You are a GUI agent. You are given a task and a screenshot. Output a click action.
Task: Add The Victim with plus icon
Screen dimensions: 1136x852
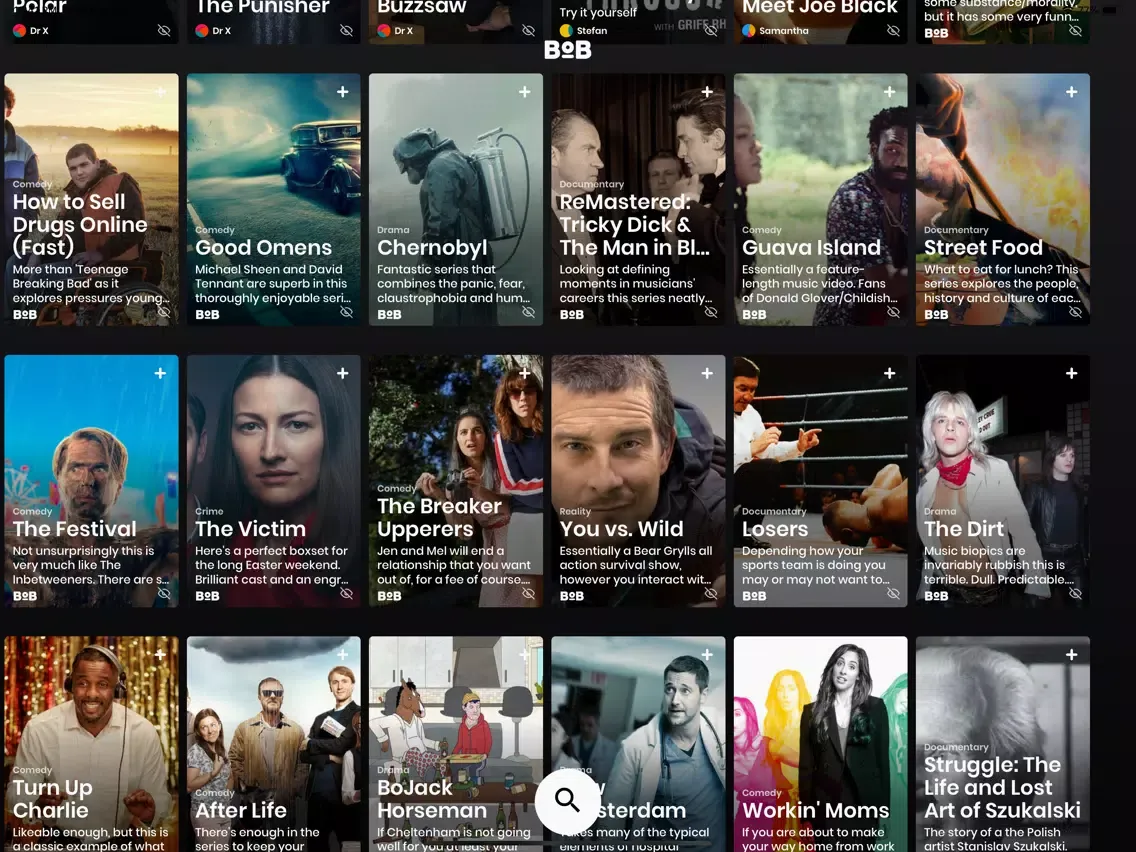coord(343,373)
